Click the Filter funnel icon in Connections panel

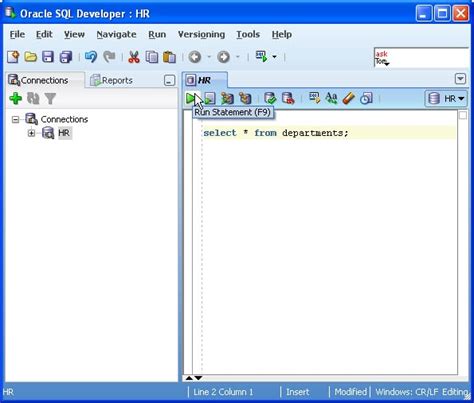coord(50,98)
